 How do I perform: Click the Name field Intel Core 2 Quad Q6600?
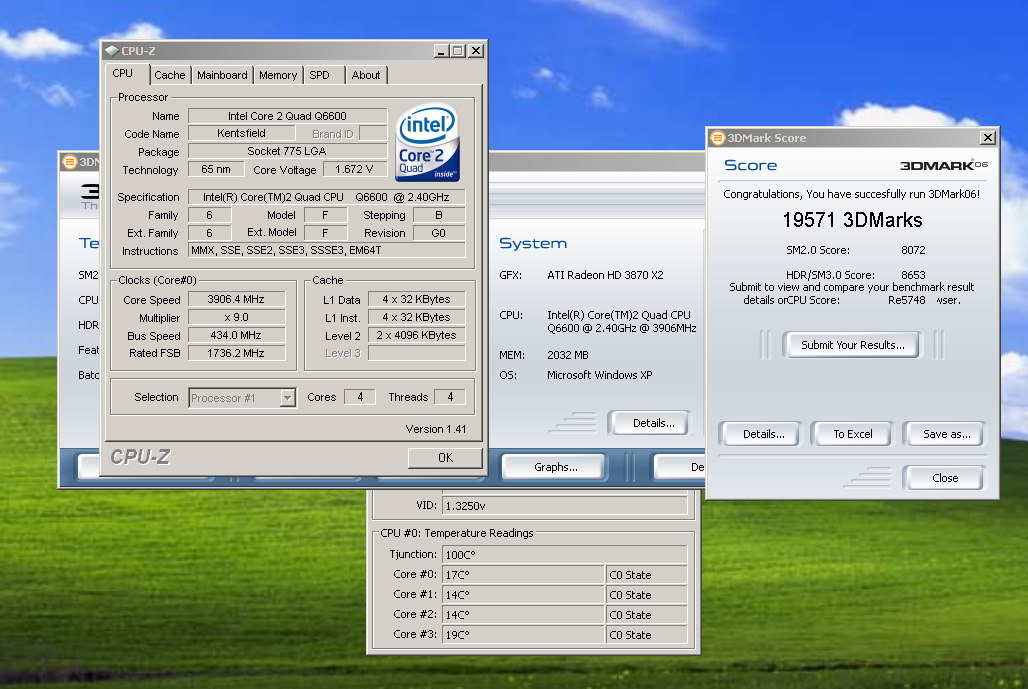[x=287, y=116]
